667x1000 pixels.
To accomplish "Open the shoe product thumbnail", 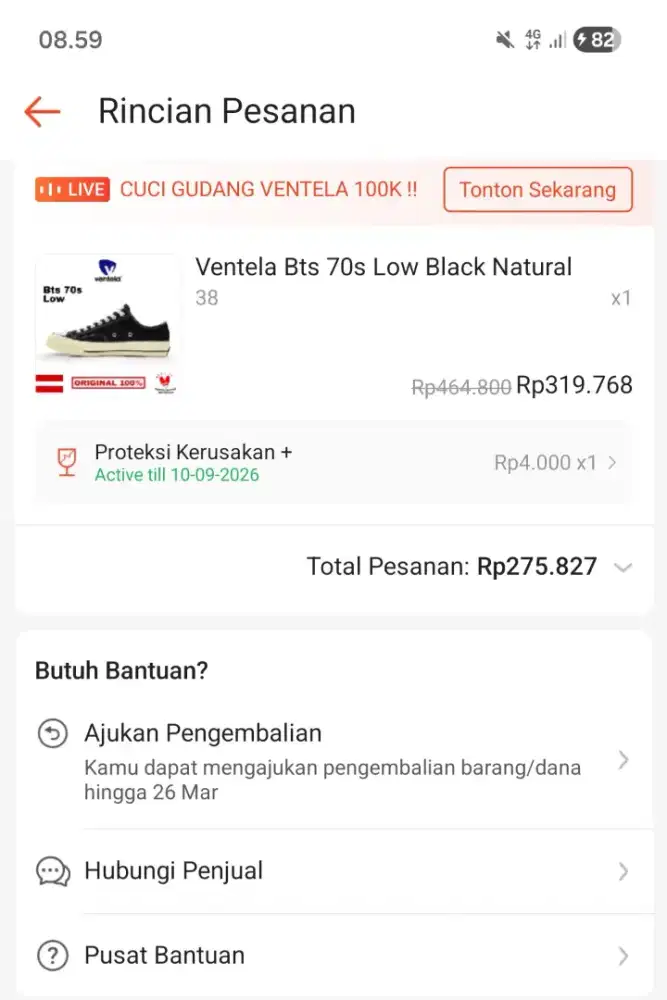I will coord(107,320).
